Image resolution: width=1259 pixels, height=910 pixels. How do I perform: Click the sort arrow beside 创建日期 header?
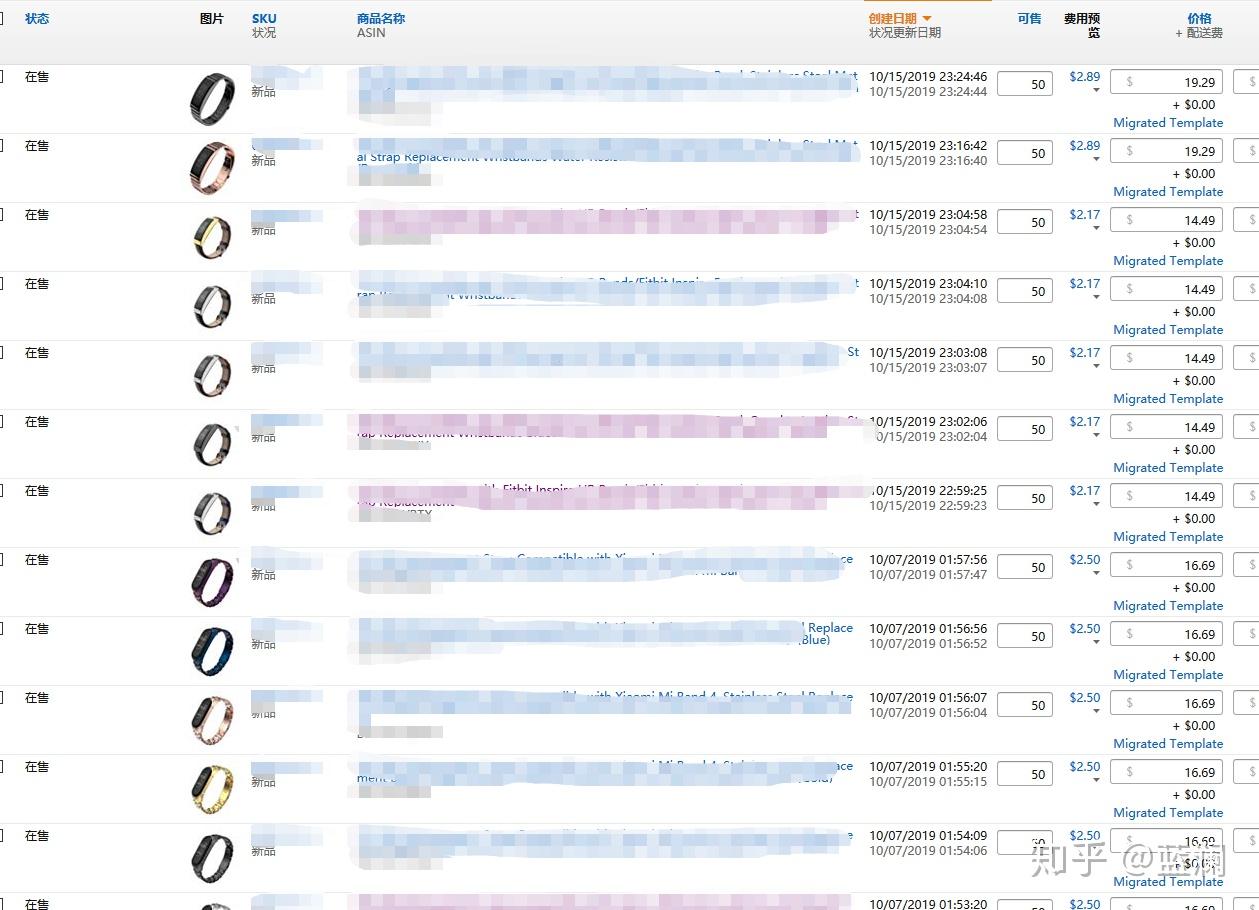927,19
